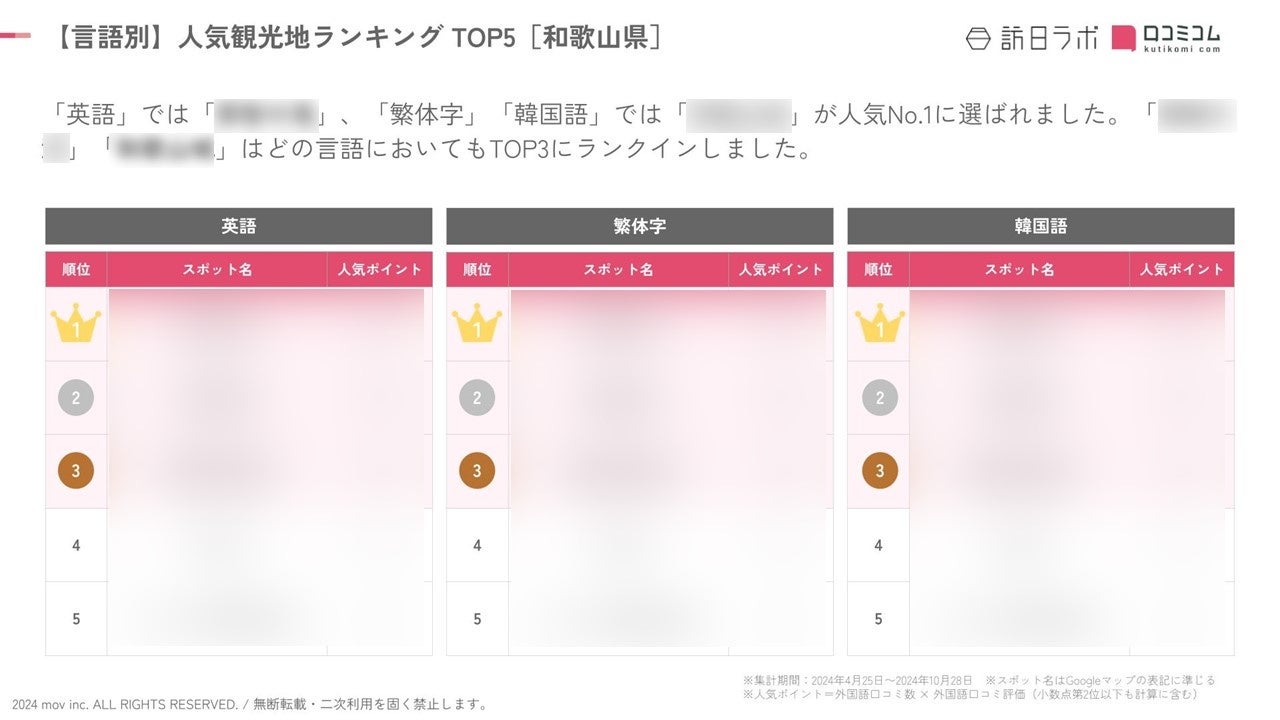Select the 英語 table header
The height and width of the screenshot is (720, 1280).
click(239, 226)
